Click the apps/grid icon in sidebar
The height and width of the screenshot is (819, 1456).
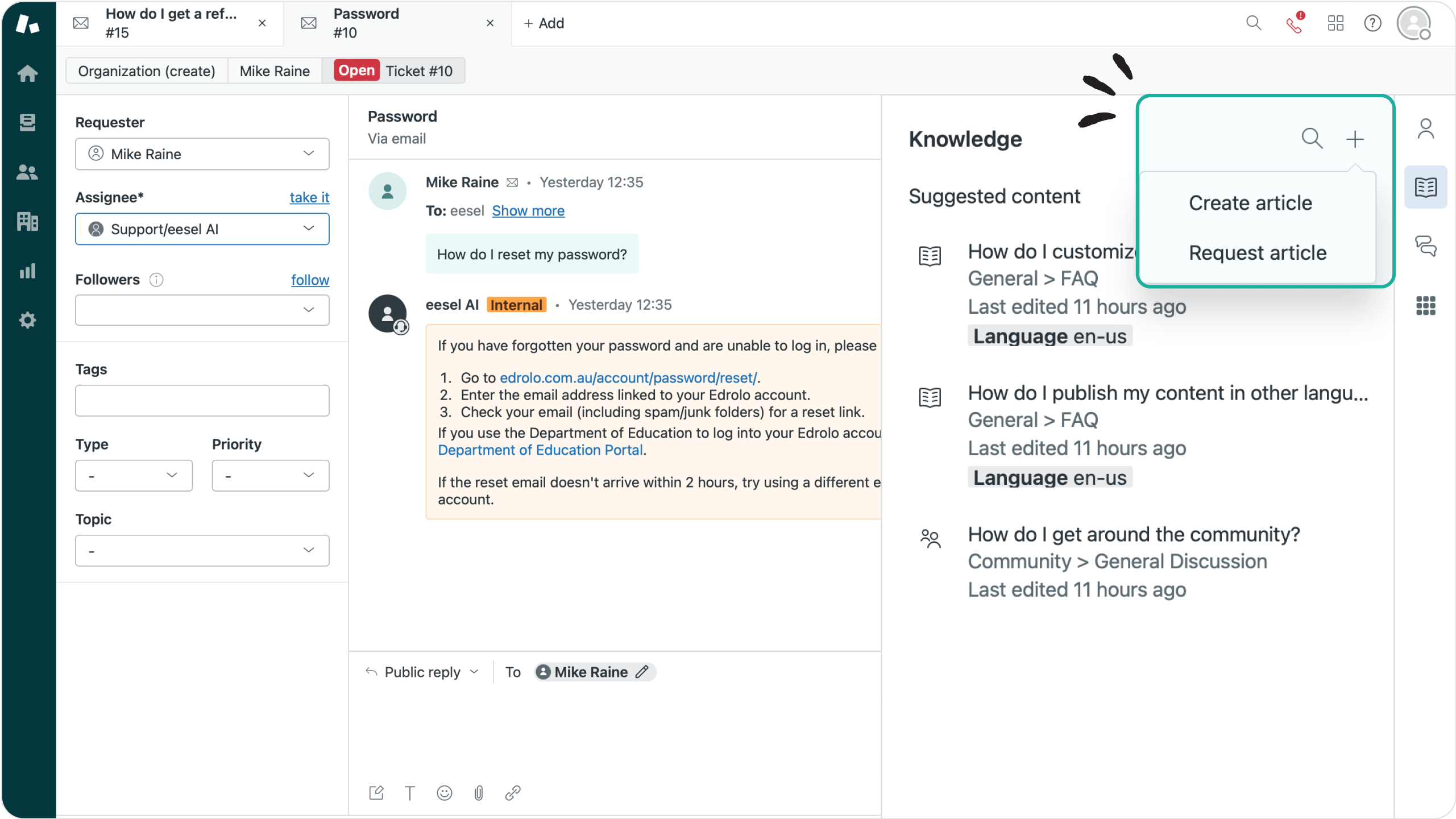(x=1427, y=307)
